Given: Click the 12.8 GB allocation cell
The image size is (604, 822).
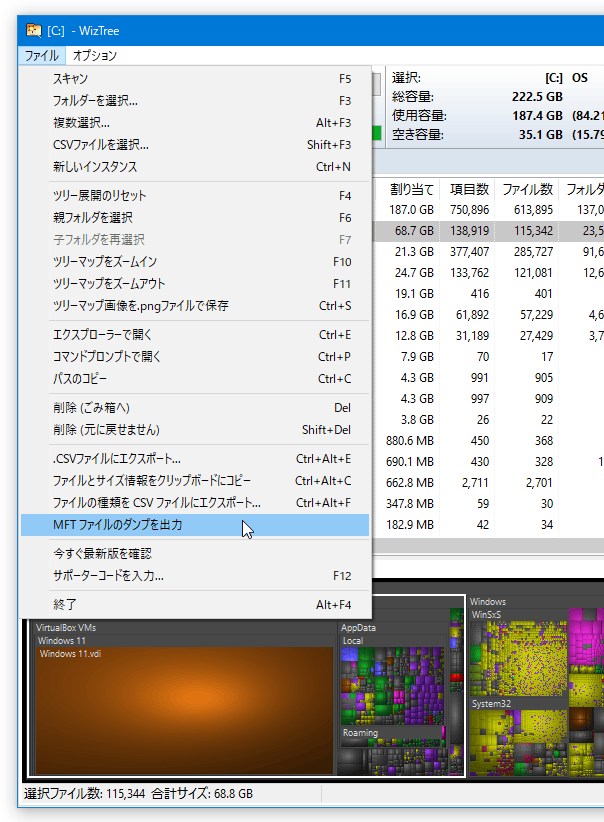Looking at the screenshot, I should 414,336.
